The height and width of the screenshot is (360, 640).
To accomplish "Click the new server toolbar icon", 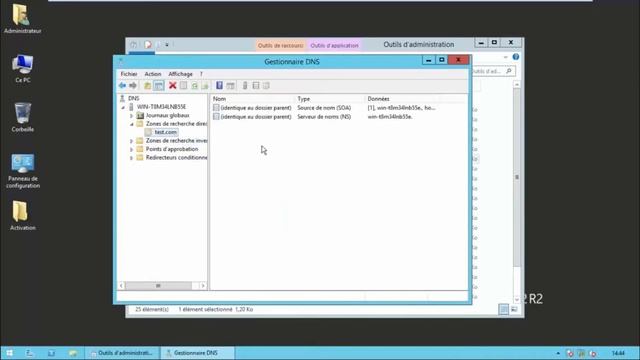I will point(245,86).
